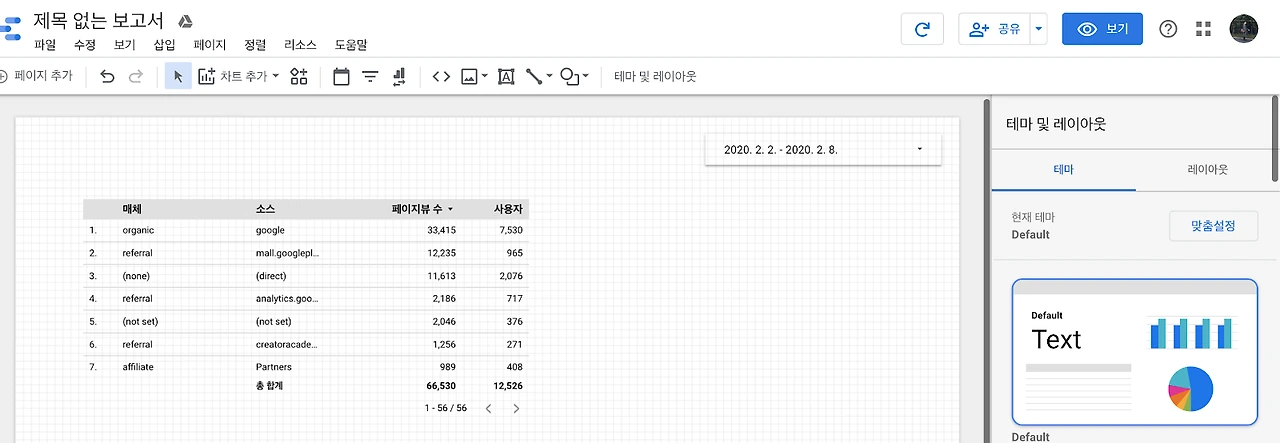This screenshot has height=443, width=1280.
Task: Select the Default theme thumbnail
Action: coord(1134,352)
